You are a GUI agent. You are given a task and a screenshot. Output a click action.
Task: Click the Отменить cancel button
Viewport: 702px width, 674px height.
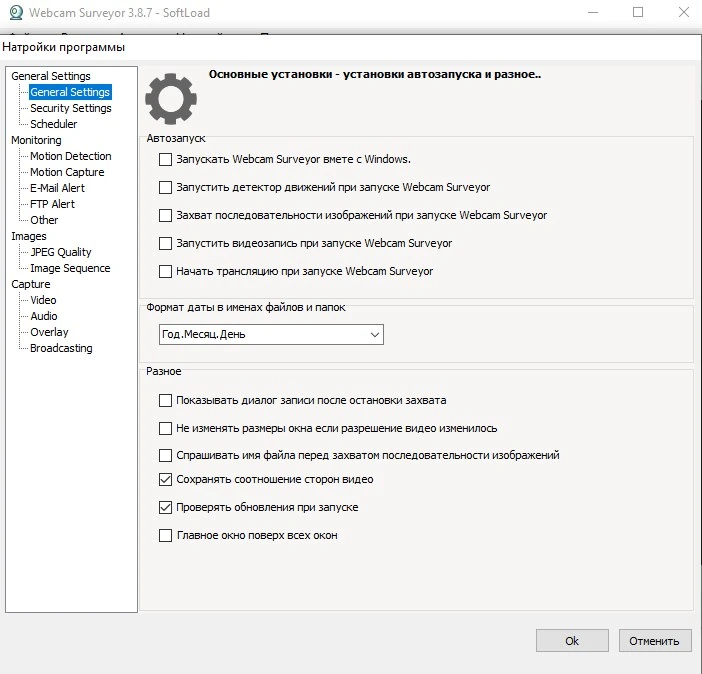click(655, 641)
